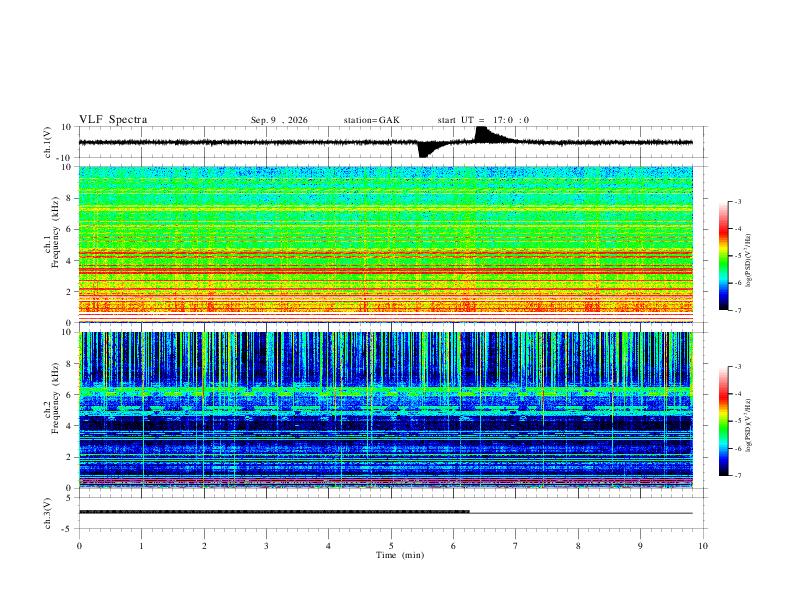The height and width of the screenshot is (612, 792).
Task: Click the VLF Spectra title text
Action: (113, 120)
